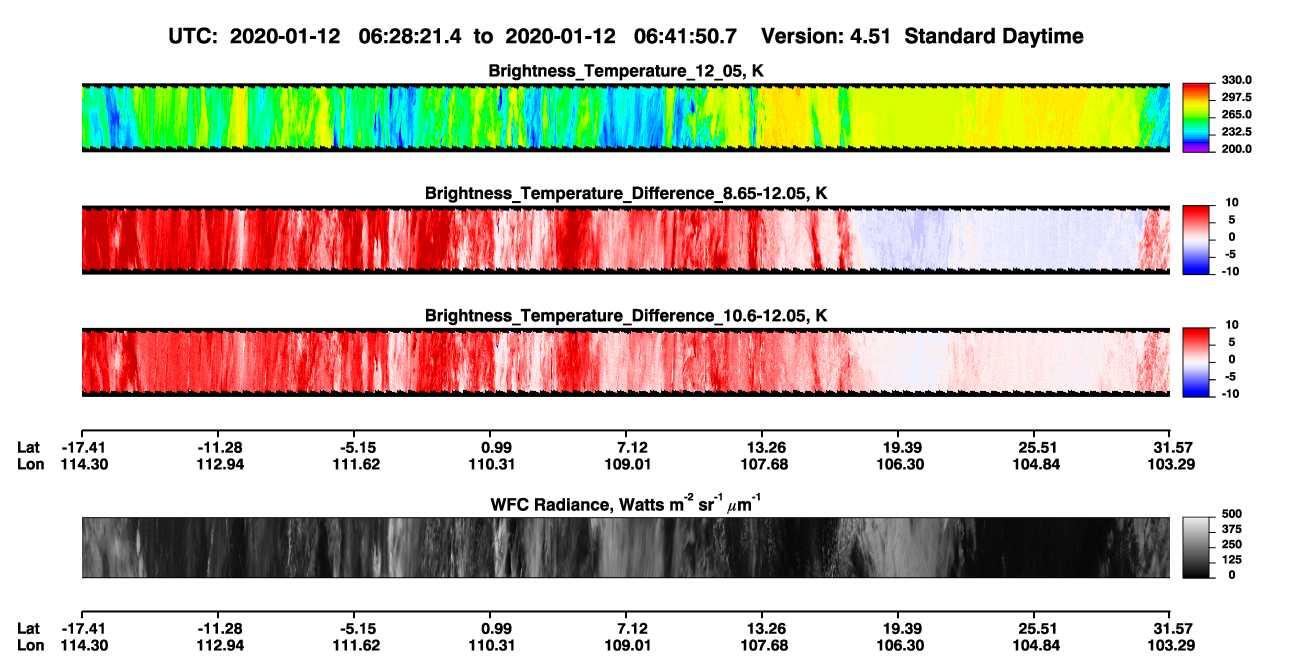Click the 297.5 colorbar tick label

(x=1235, y=97)
